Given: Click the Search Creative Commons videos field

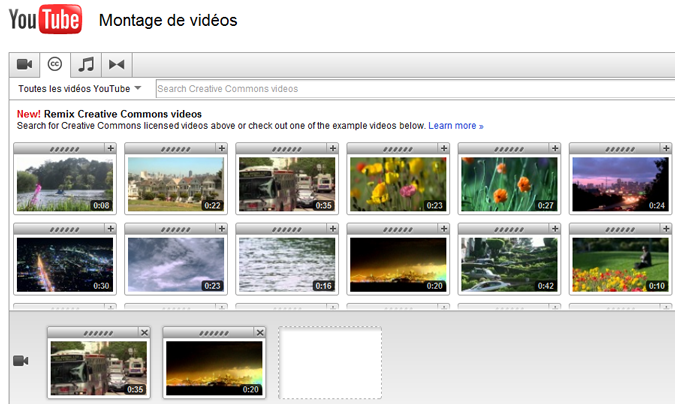Looking at the screenshot, I should click(410, 89).
